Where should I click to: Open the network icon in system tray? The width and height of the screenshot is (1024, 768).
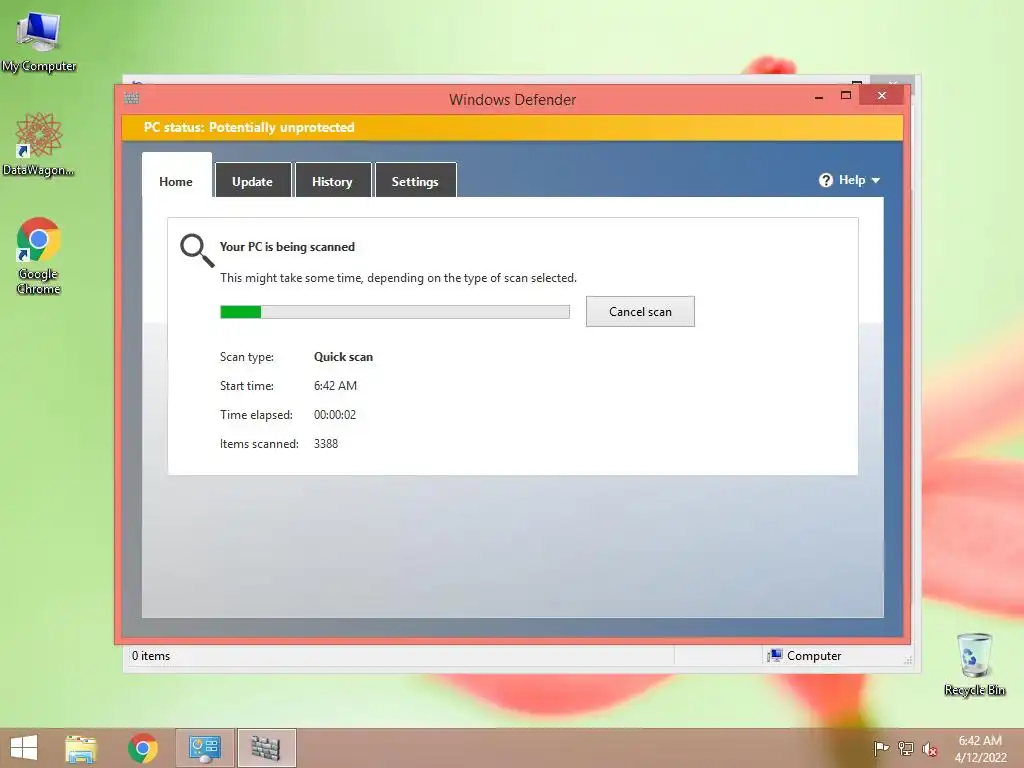[906, 749]
